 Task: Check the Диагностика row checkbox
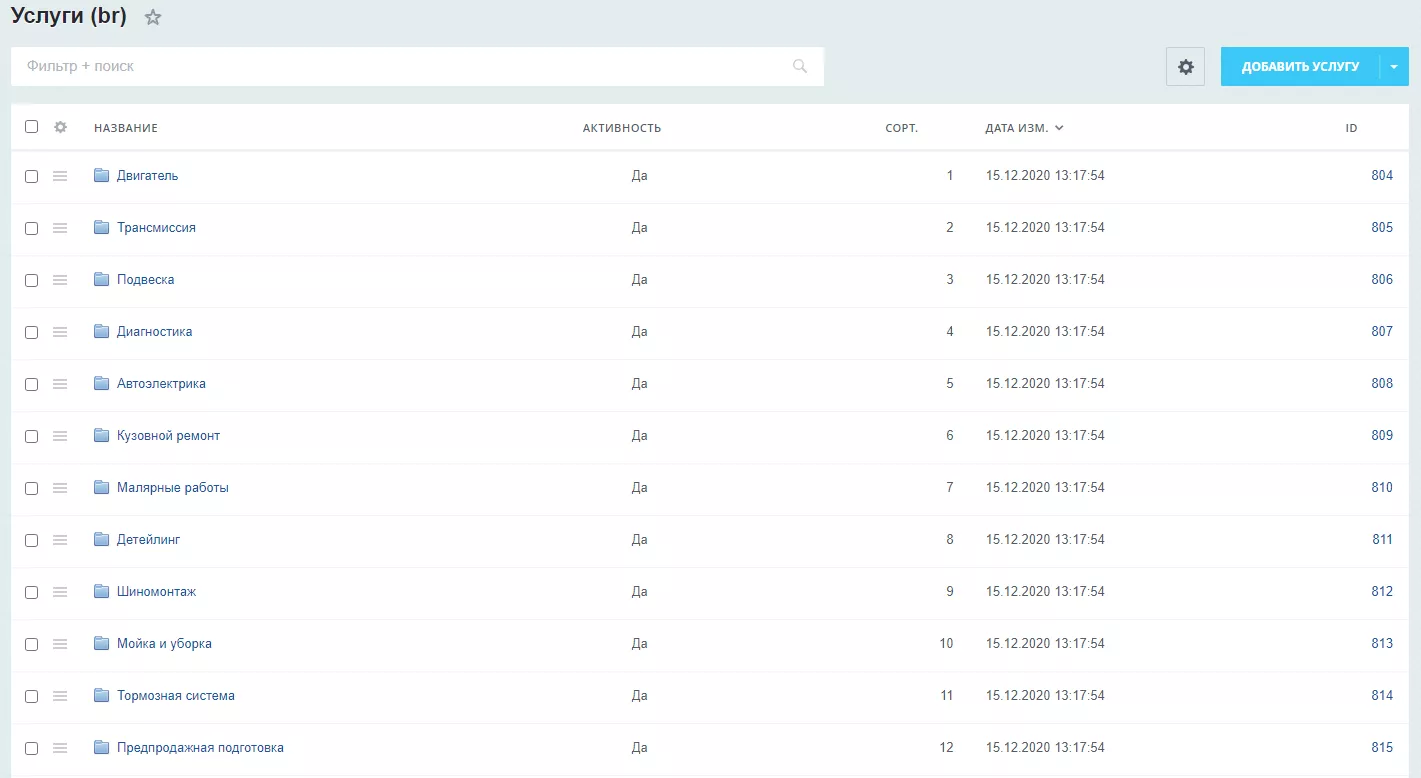coord(32,332)
